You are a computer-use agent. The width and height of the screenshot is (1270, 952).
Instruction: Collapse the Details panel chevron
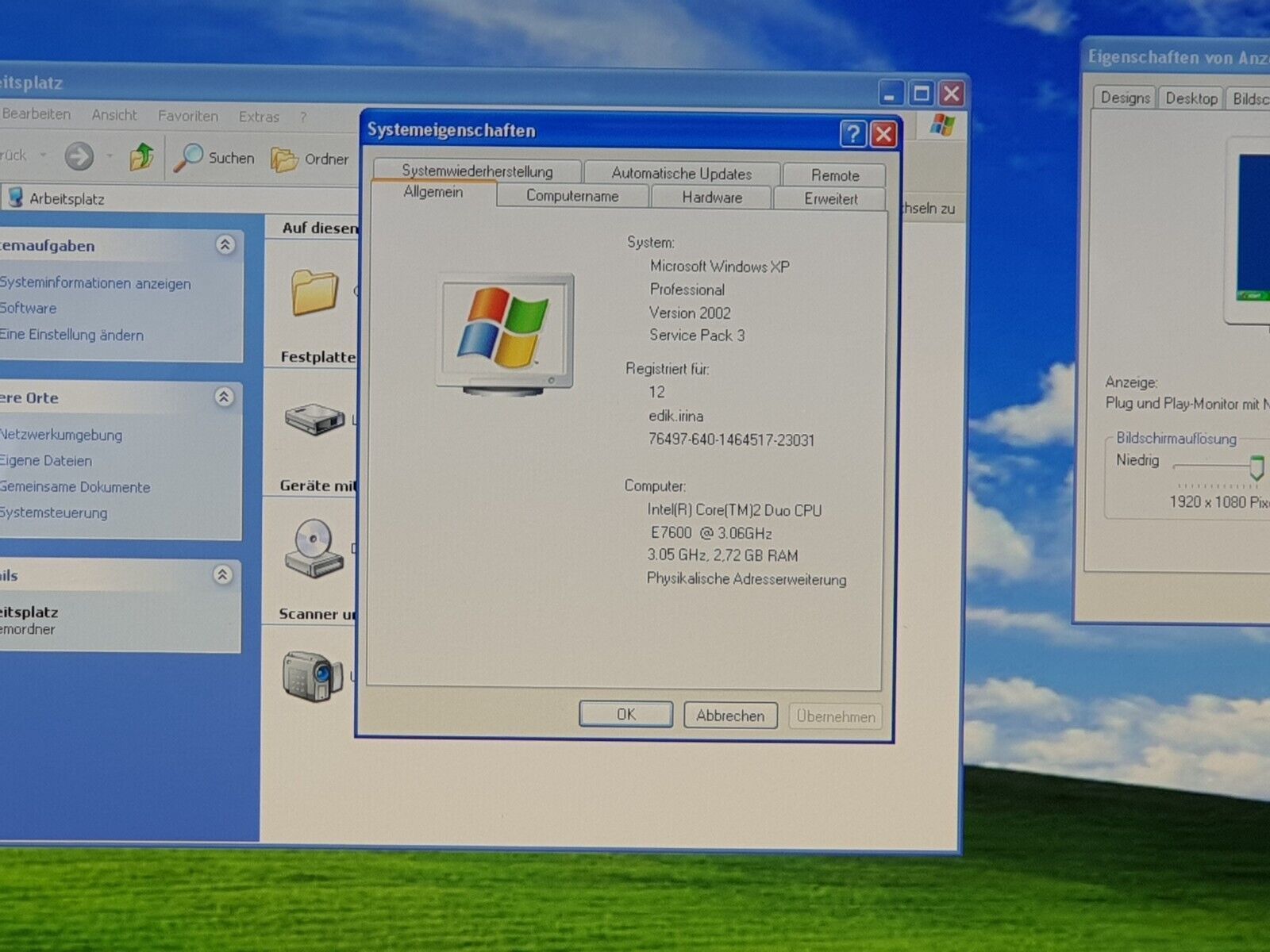(223, 574)
